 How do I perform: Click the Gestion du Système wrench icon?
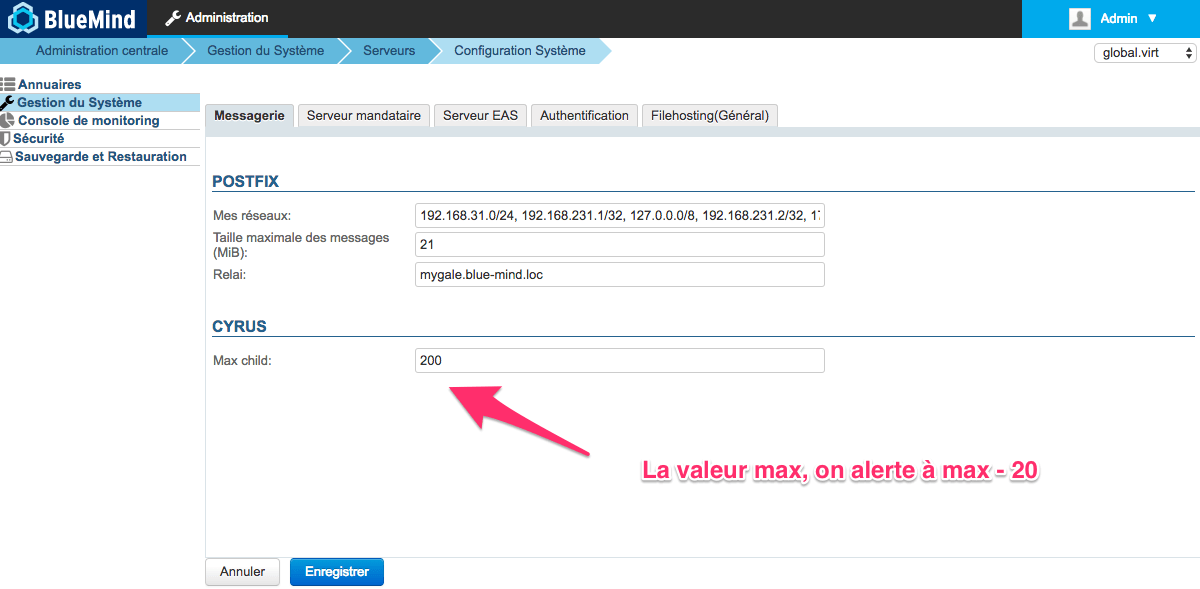coord(8,103)
